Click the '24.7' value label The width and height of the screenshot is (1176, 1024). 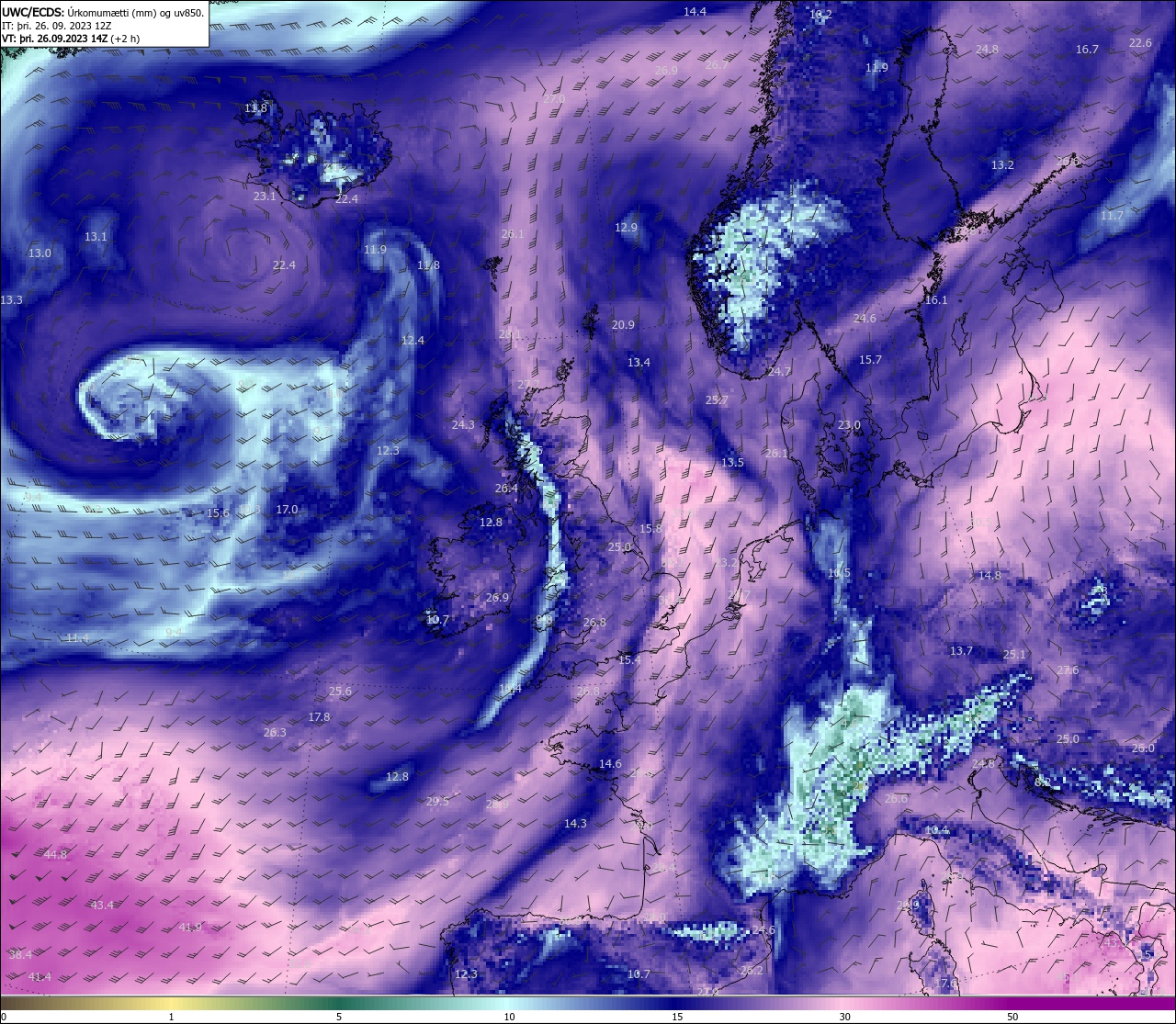779,372
